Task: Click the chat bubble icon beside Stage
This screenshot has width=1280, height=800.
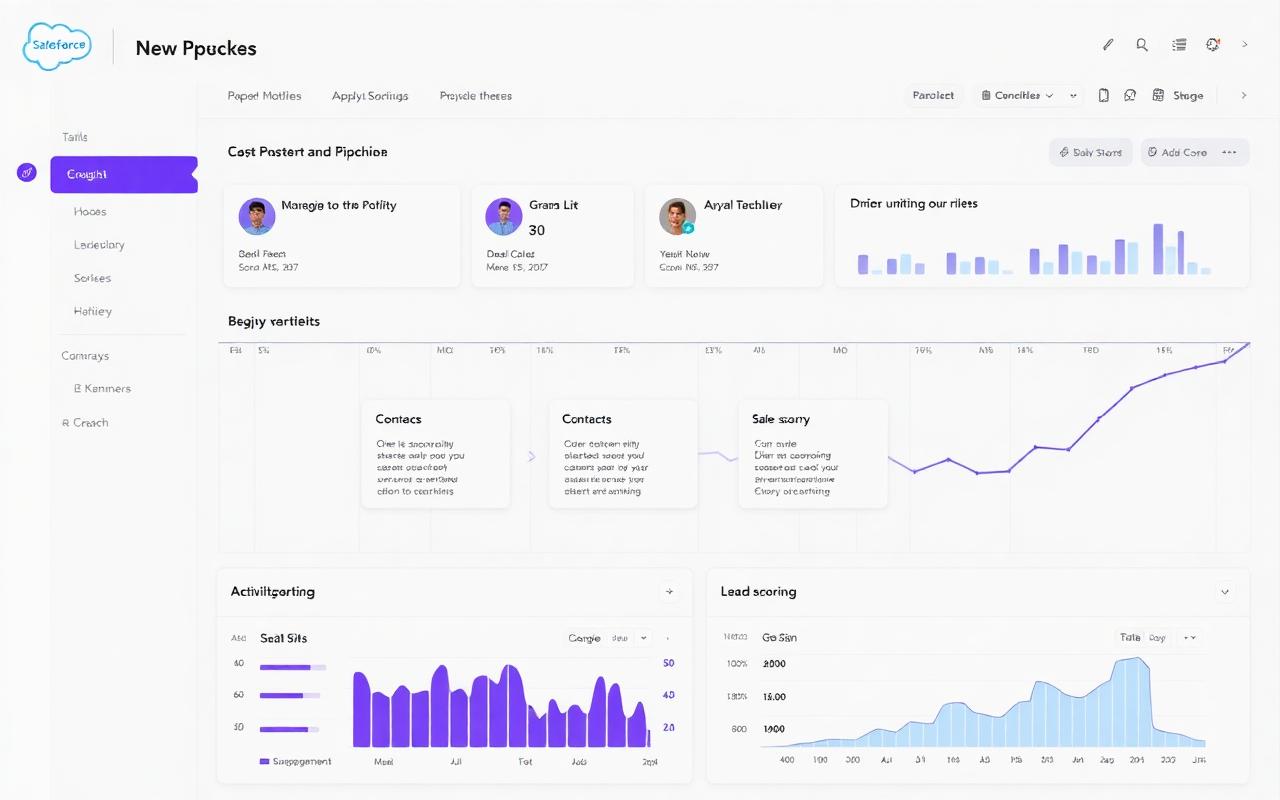Action: pos(1130,96)
